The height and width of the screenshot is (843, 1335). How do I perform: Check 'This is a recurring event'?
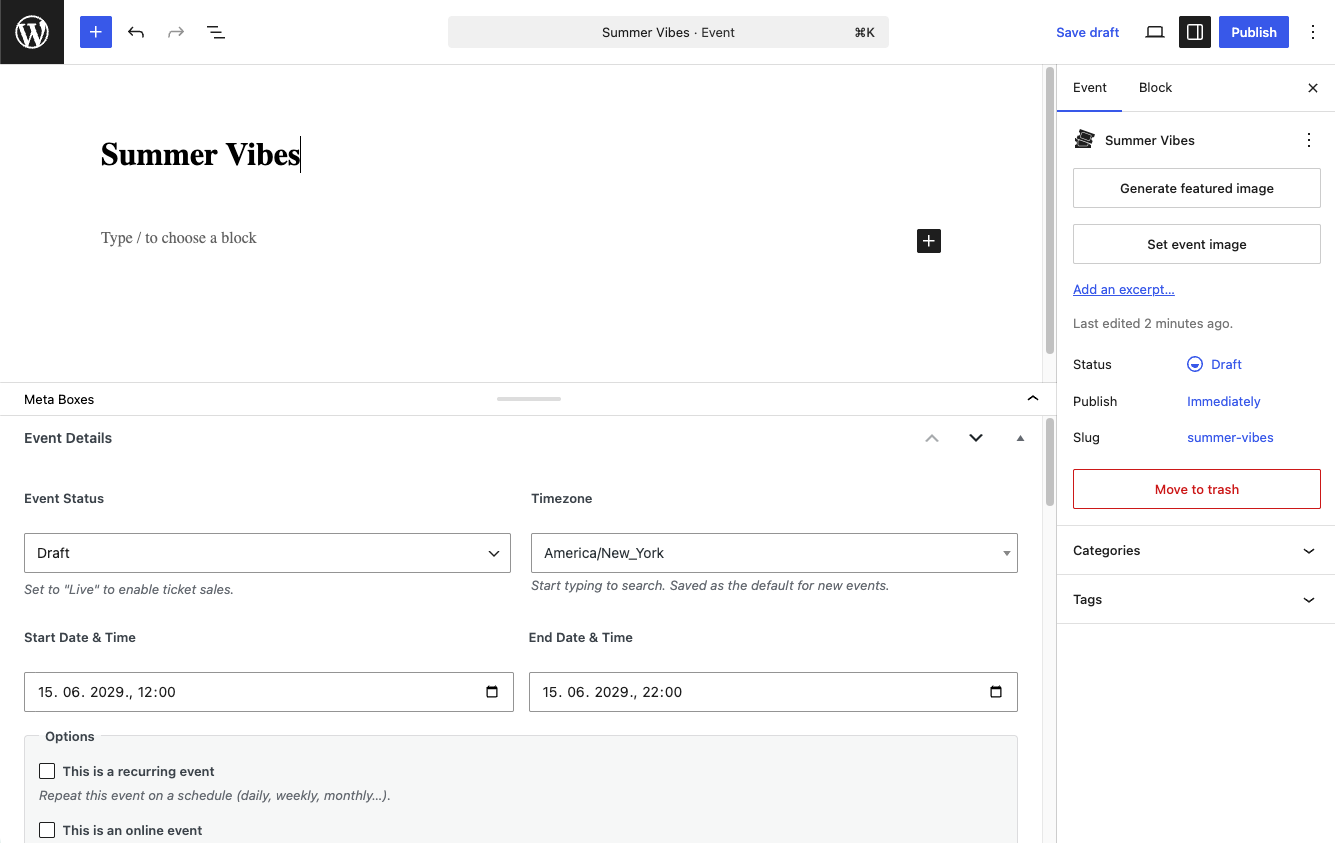click(x=47, y=771)
